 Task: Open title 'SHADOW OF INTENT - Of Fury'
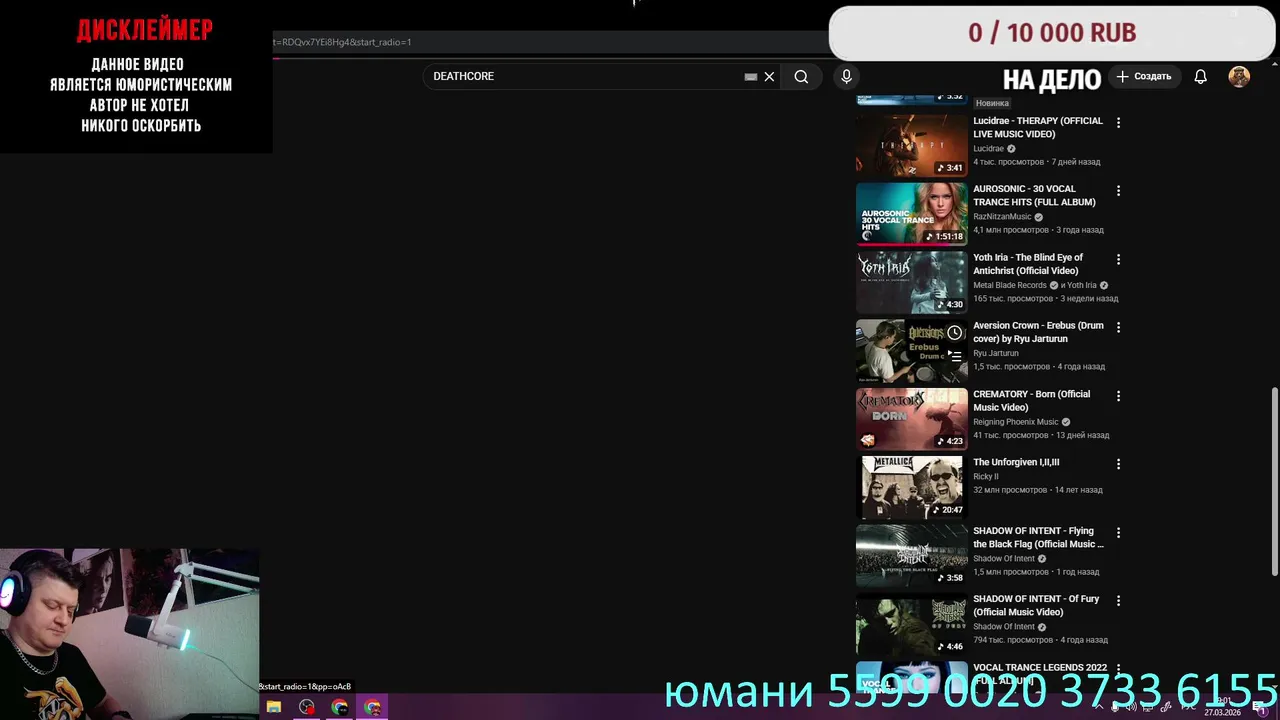point(1036,605)
